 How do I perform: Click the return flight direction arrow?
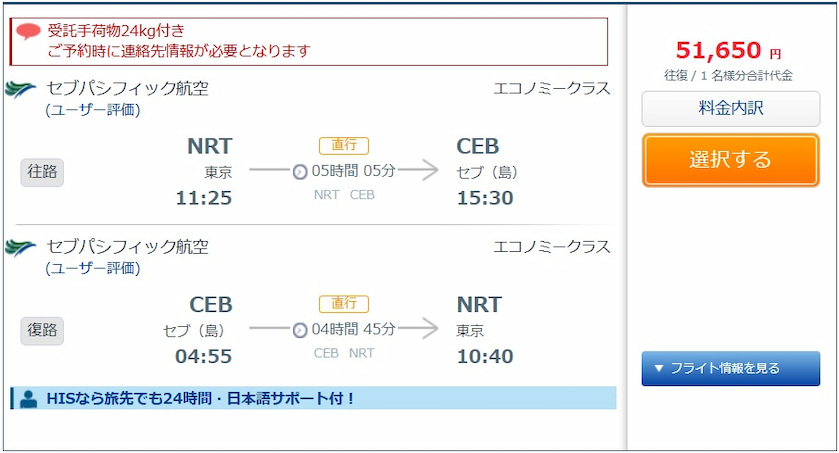[418, 329]
